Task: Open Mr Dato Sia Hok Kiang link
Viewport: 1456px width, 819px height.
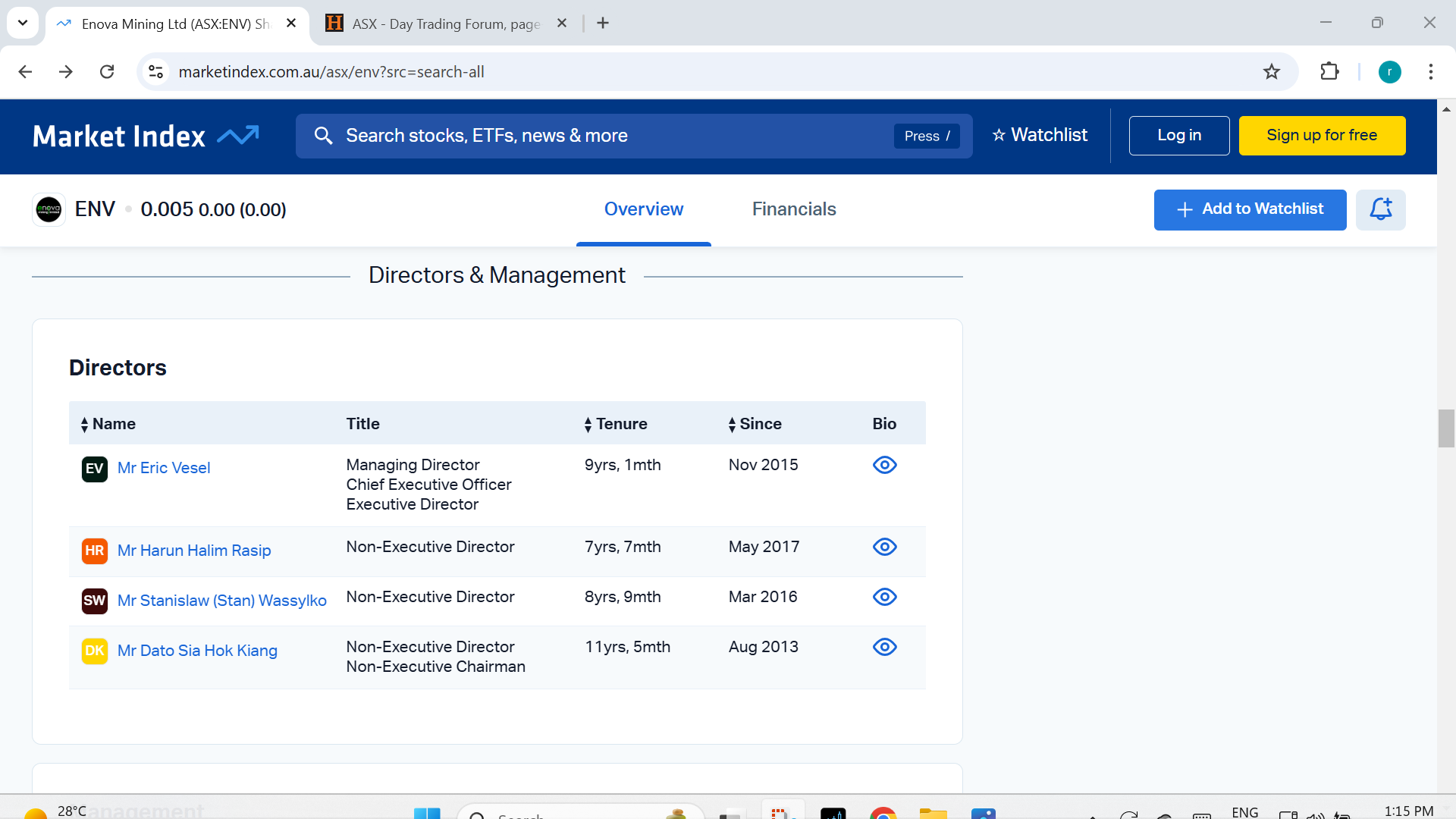Action: [x=197, y=651]
